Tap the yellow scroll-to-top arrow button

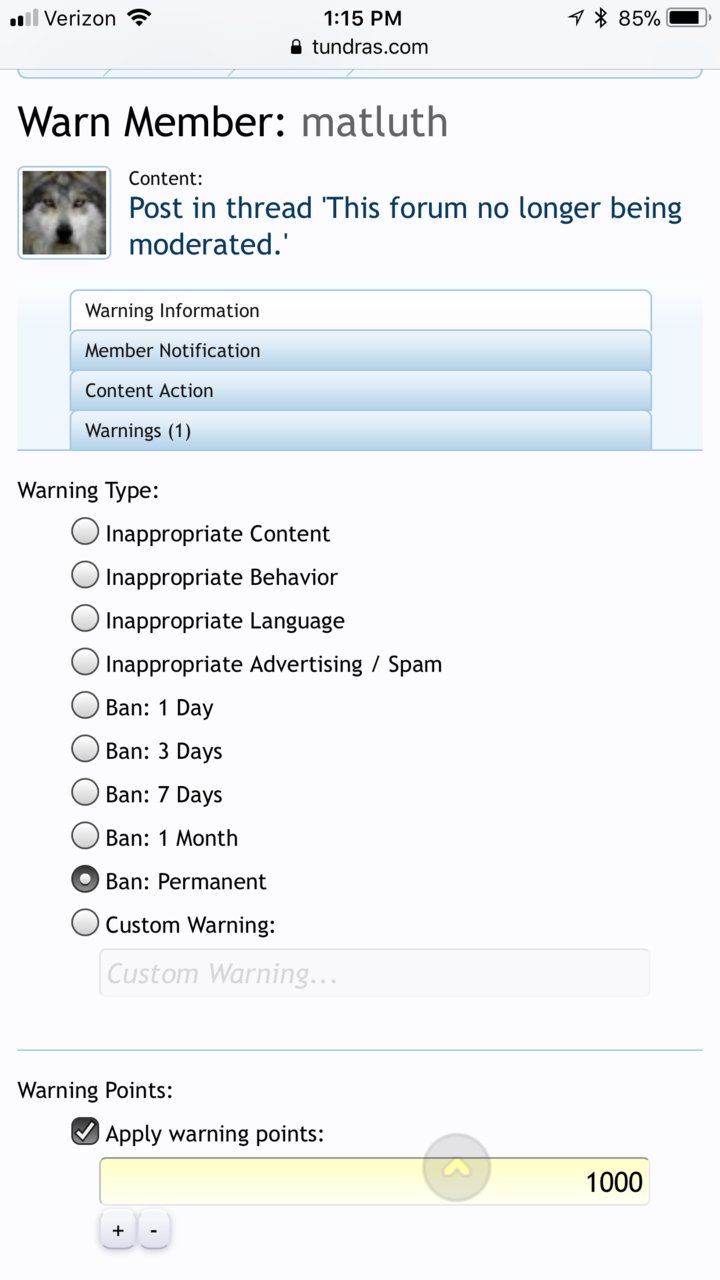(x=457, y=1167)
